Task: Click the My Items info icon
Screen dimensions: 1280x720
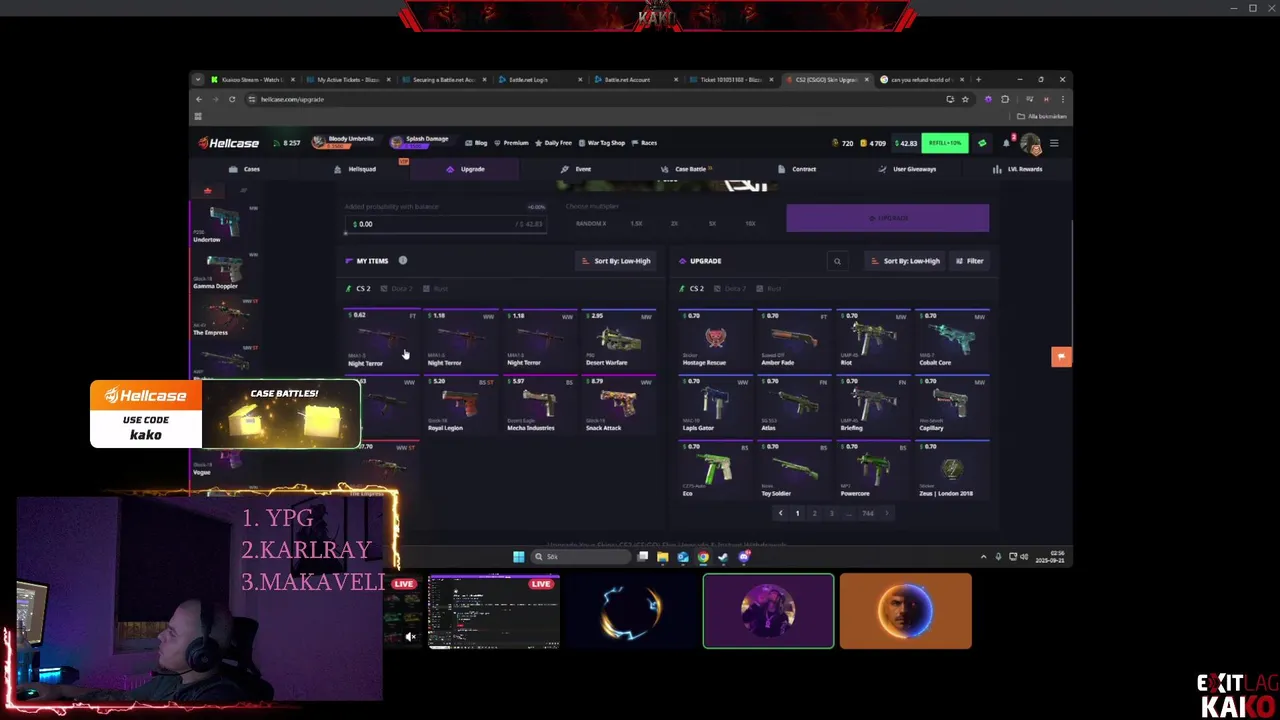Action: pos(403,261)
